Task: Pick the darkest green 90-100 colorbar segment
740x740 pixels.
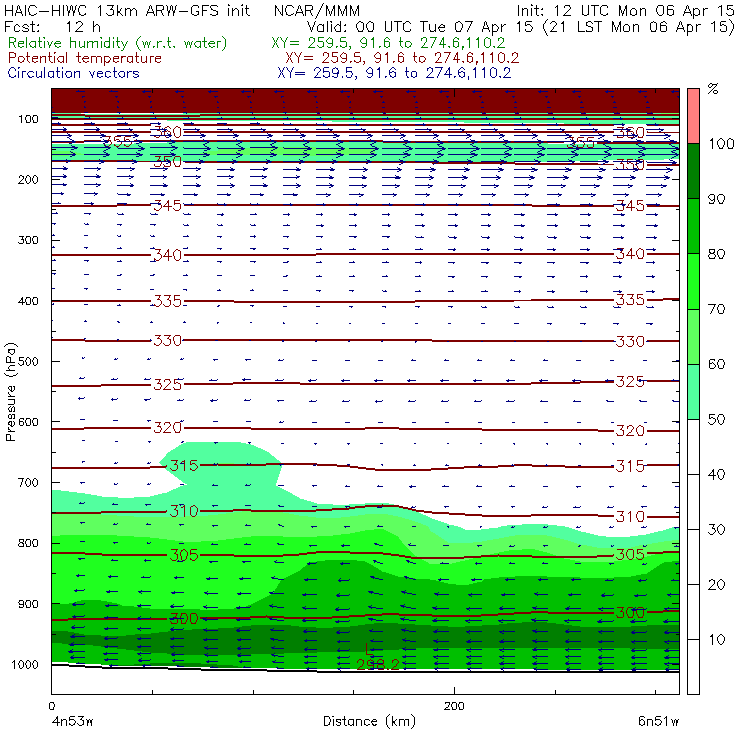Action: (x=693, y=171)
